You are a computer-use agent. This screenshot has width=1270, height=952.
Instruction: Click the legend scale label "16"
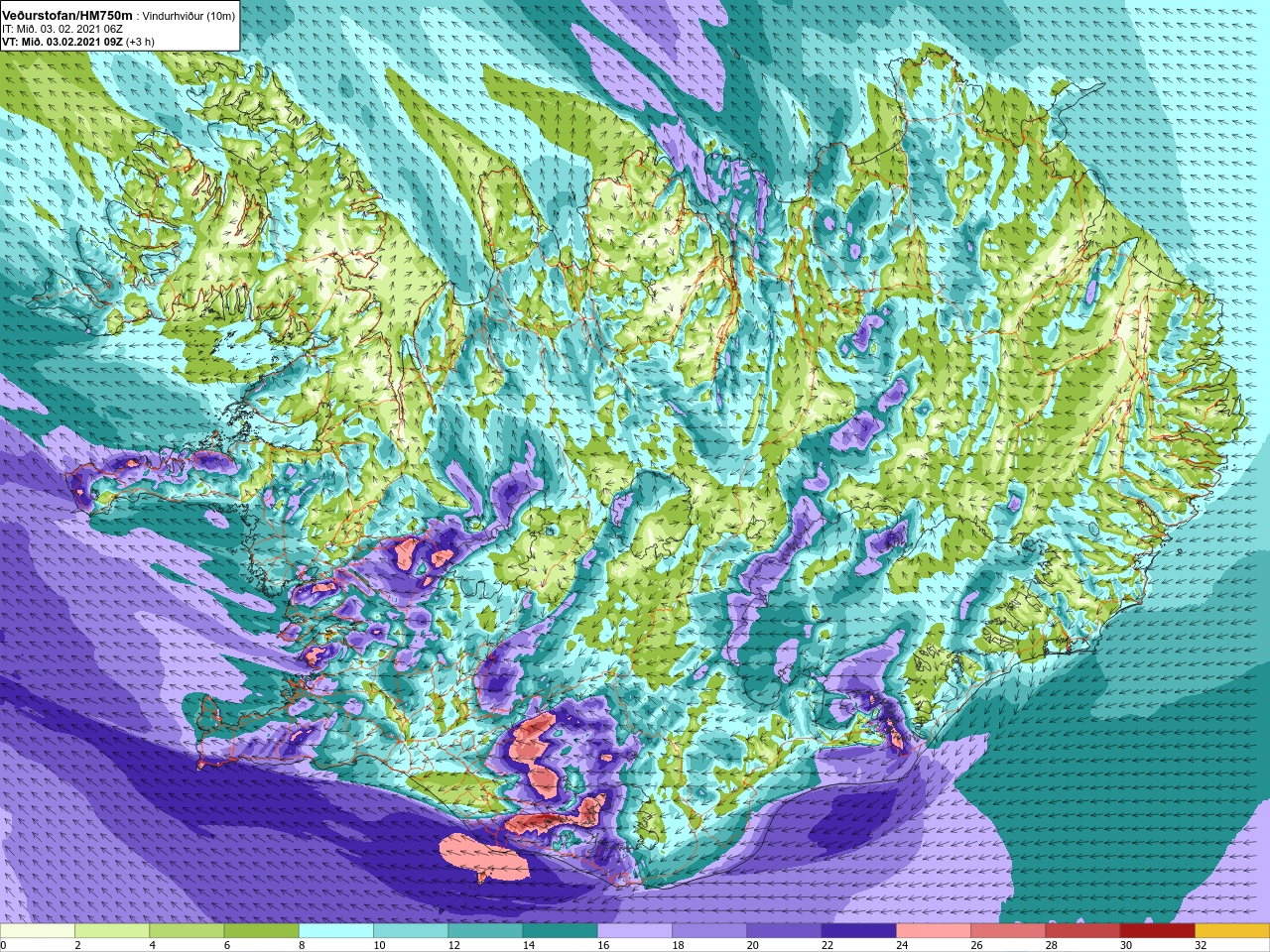604,946
